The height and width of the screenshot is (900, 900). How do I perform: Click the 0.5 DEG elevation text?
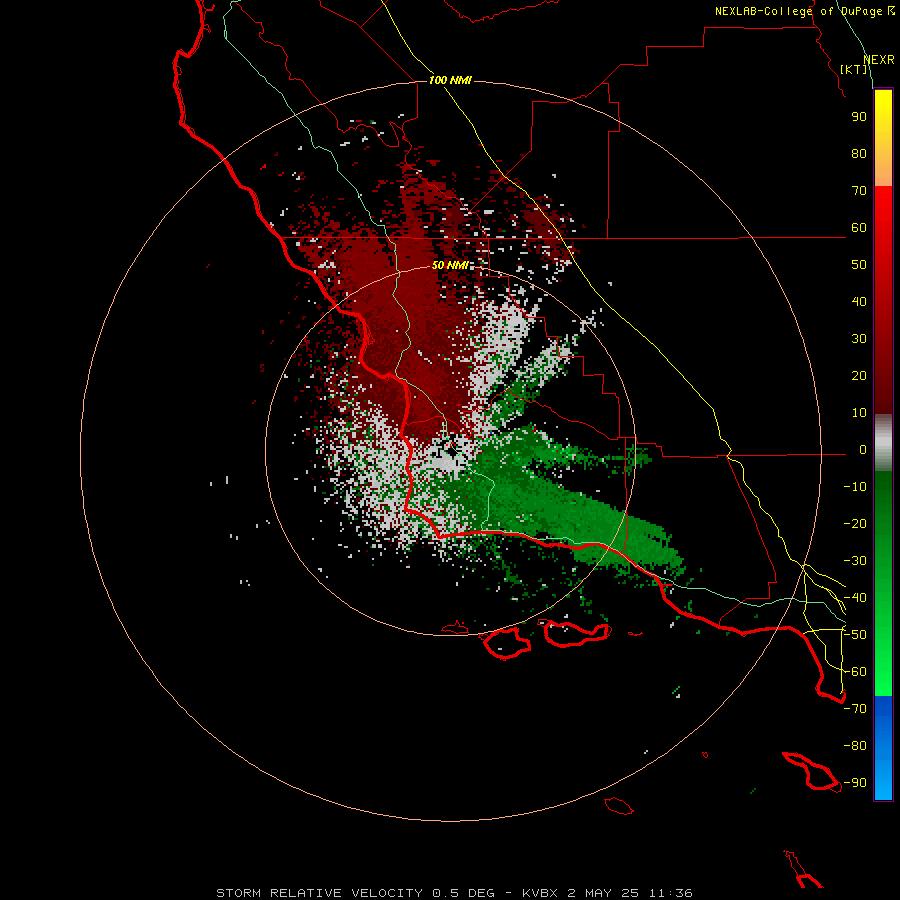463,893
